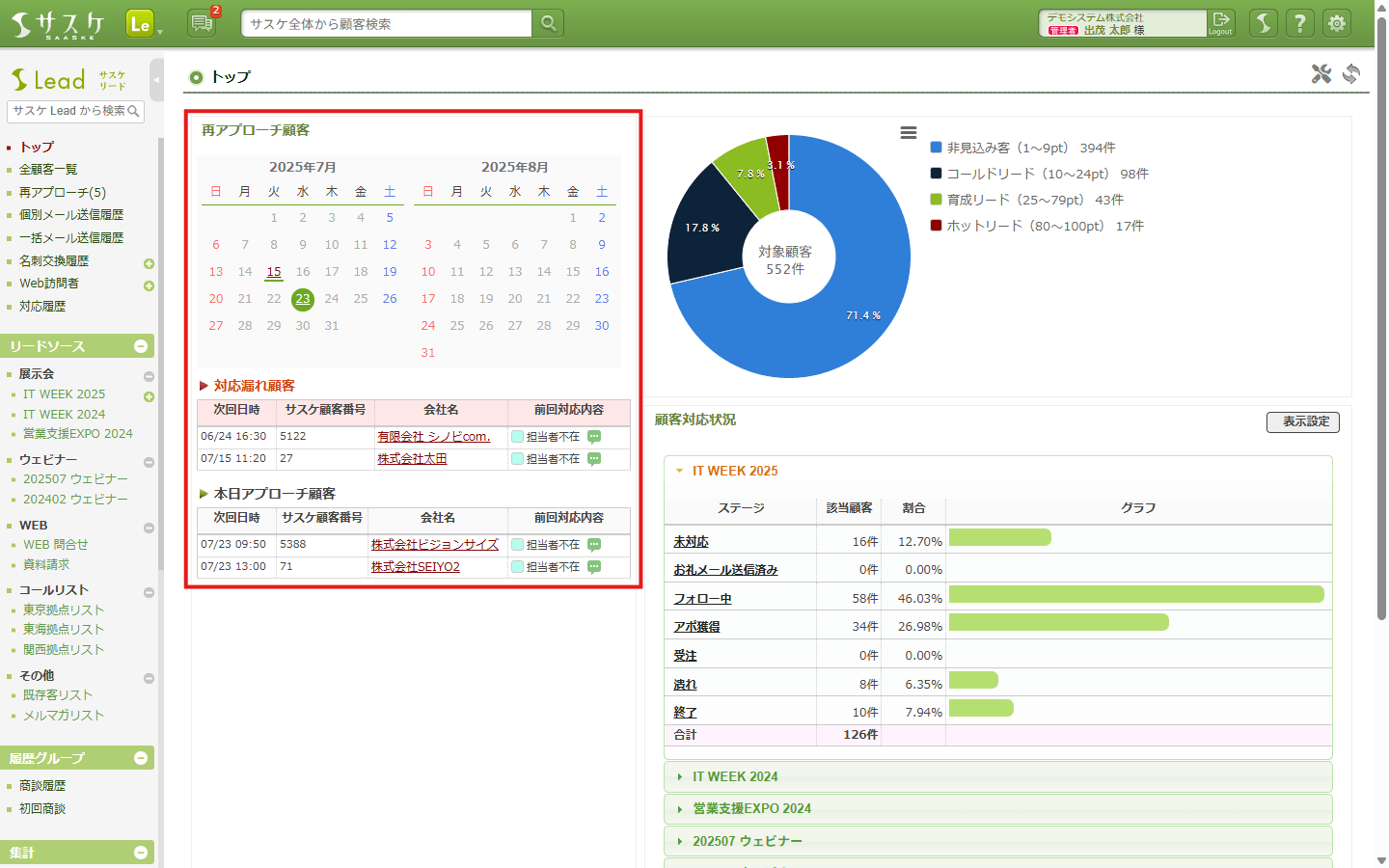Image resolution: width=1389 pixels, height=868 pixels.
Task: Open the Le application switcher dropdown
Action: point(143,24)
